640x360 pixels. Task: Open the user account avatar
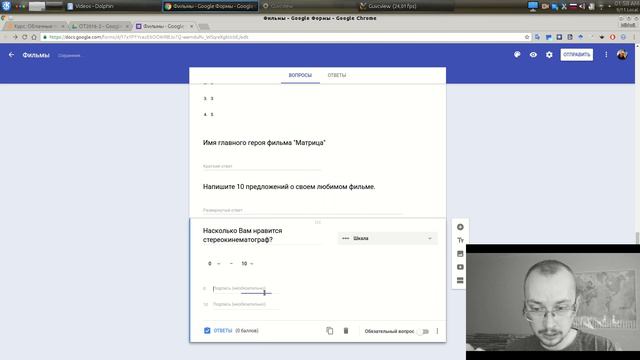coord(622,55)
